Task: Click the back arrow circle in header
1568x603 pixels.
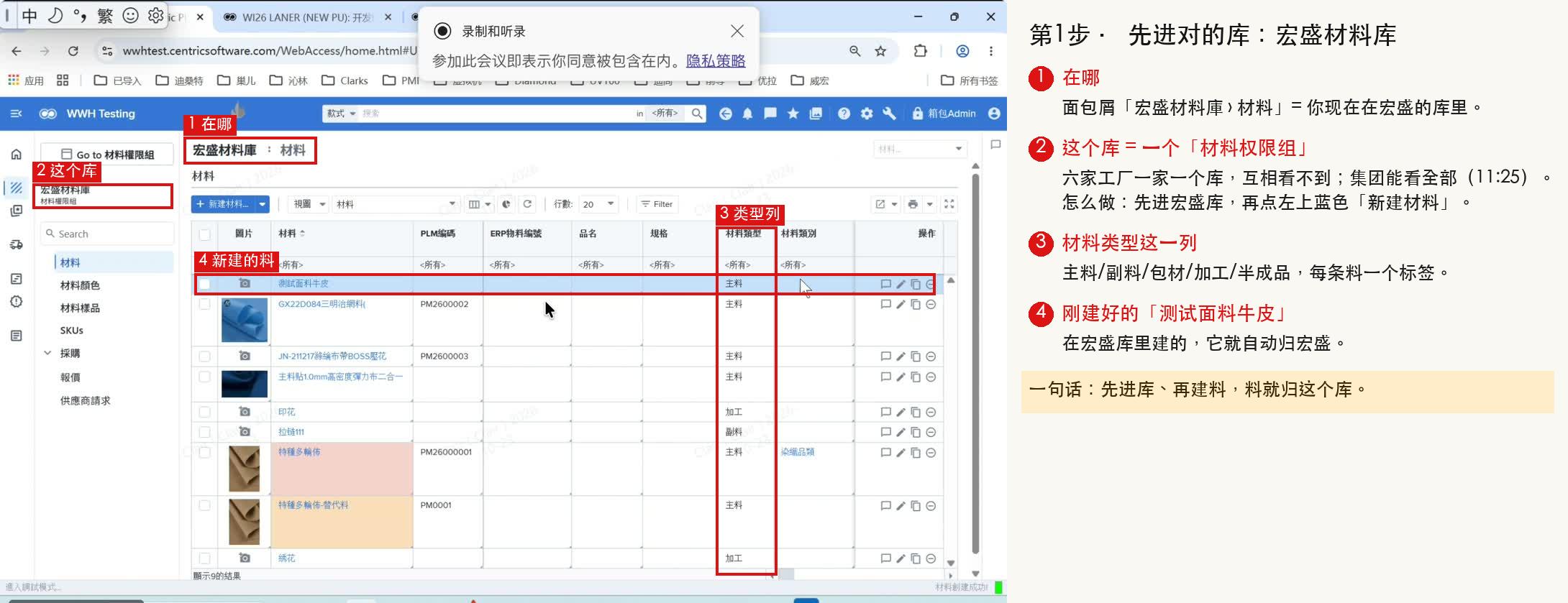Action: (x=725, y=114)
